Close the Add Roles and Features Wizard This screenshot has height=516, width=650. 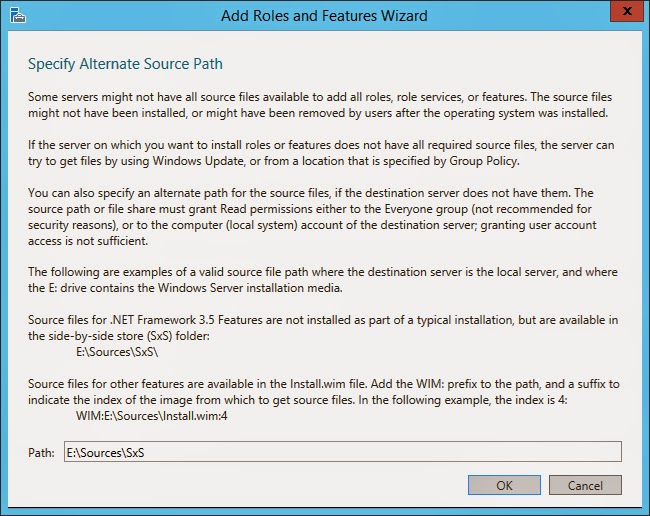coord(625,15)
